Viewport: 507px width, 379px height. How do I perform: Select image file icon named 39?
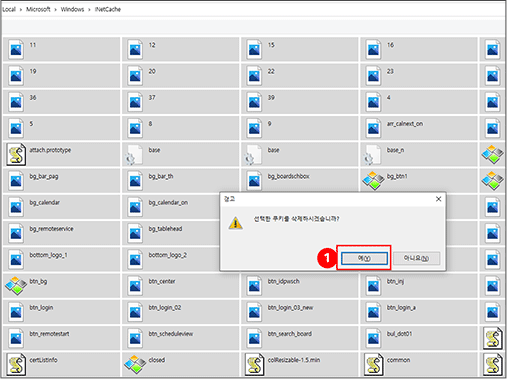pos(254,102)
